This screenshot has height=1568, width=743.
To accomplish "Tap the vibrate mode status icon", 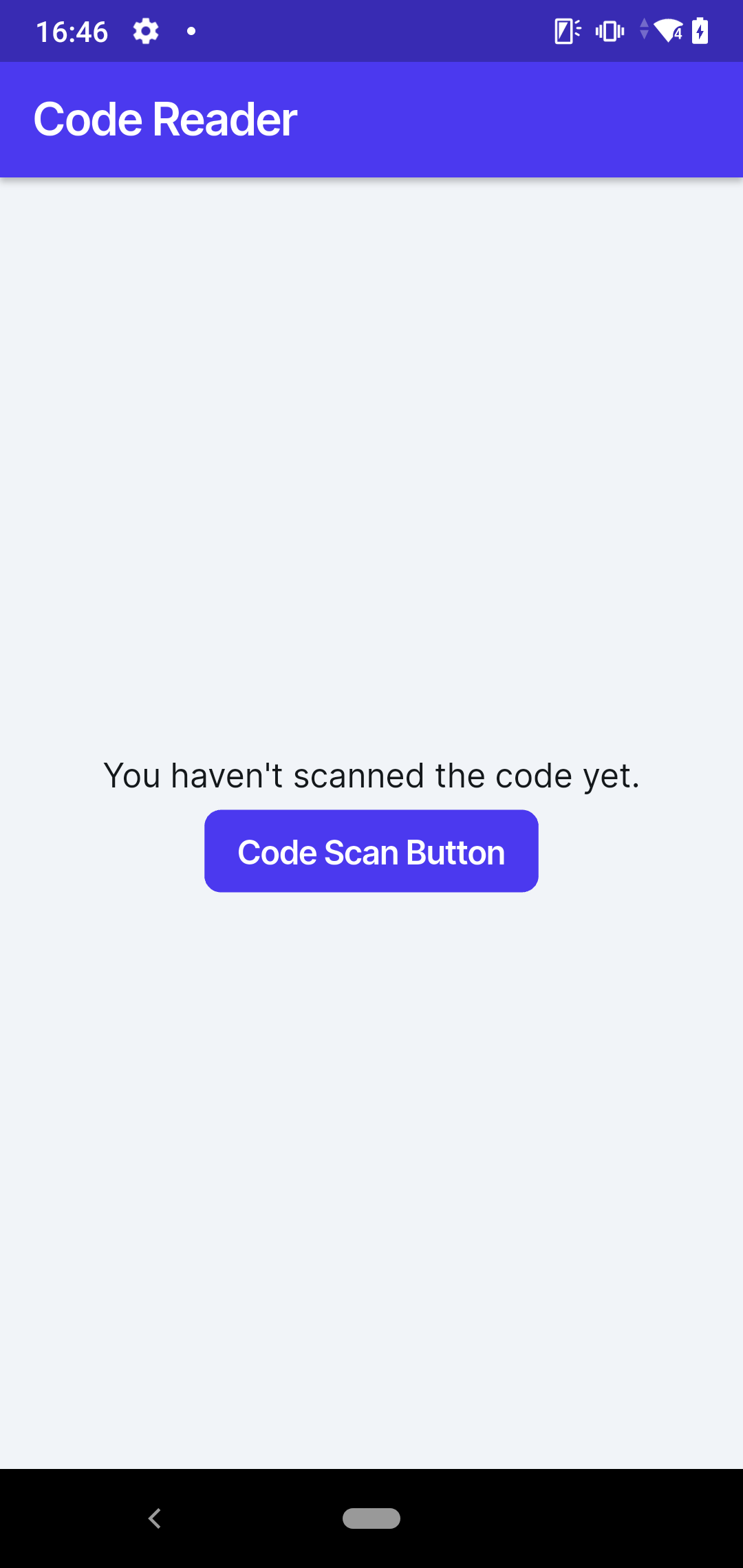I will pyautogui.click(x=610, y=32).
